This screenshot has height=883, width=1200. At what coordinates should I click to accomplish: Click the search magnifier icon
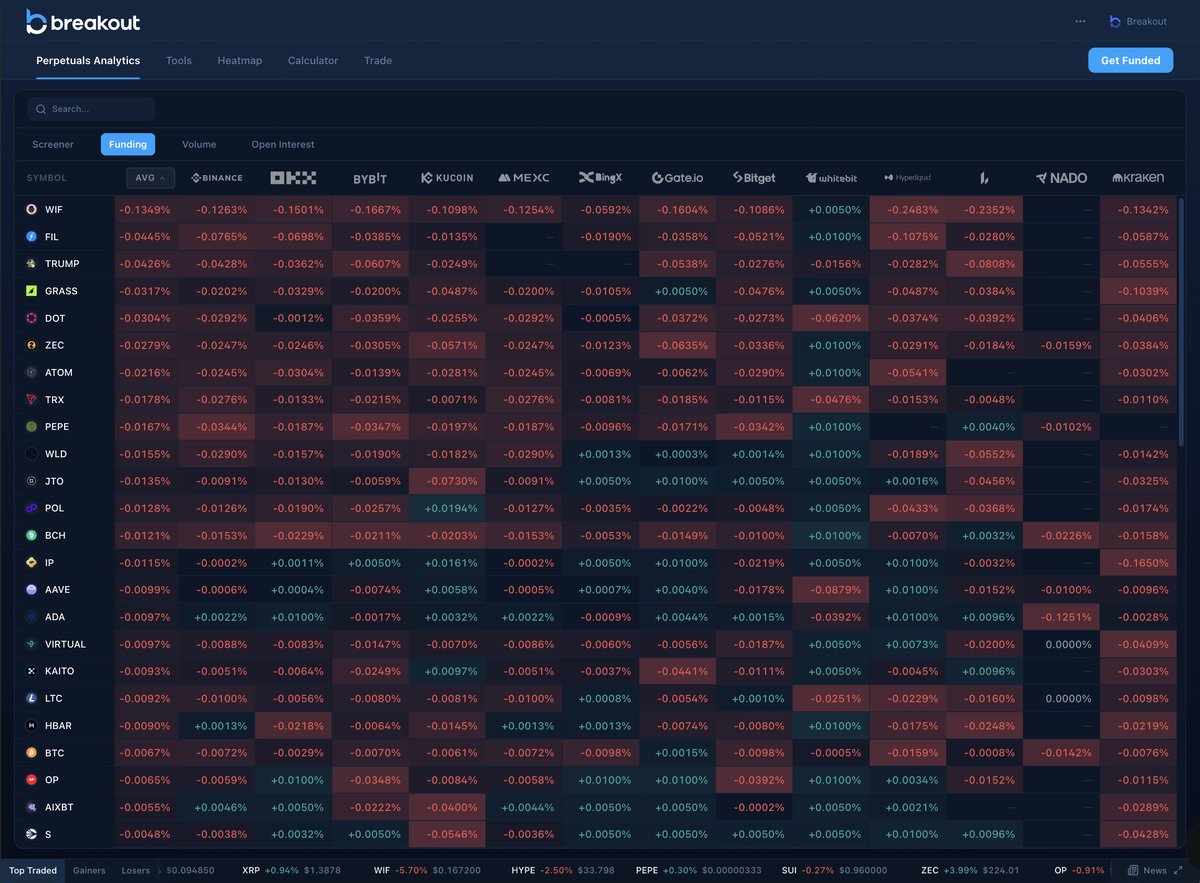[41, 109]
